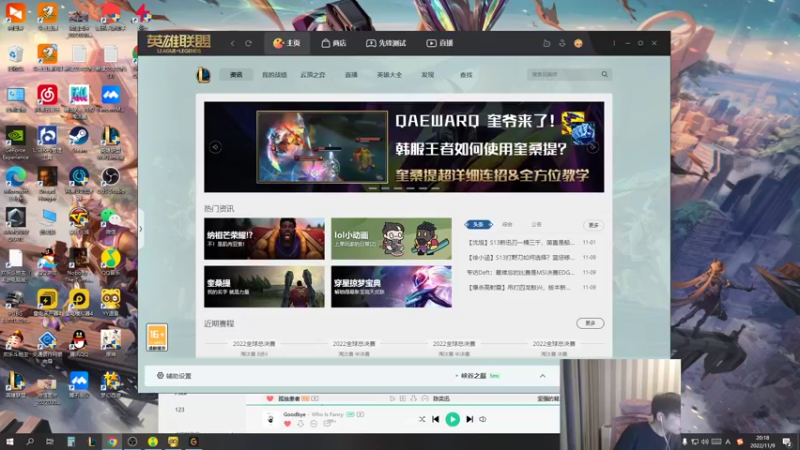800x450 pixels.
Task: Open Microsoft Edge desktop shortcut
Action: pos(16,184)
